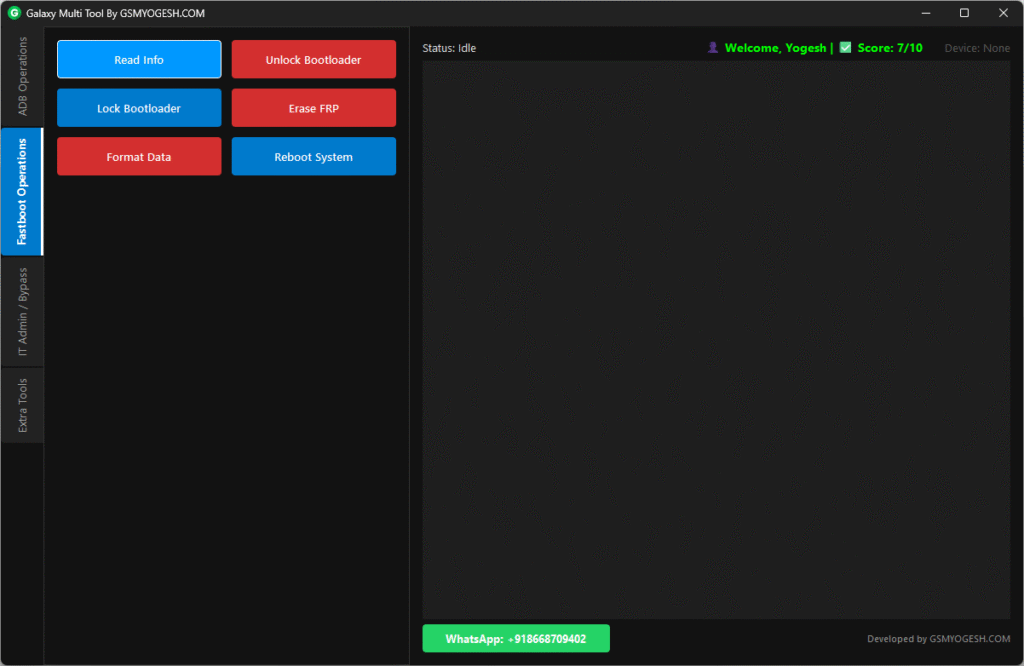
Task: Click the red Unlock Bootloader button
Action: (x=313, y=60)
